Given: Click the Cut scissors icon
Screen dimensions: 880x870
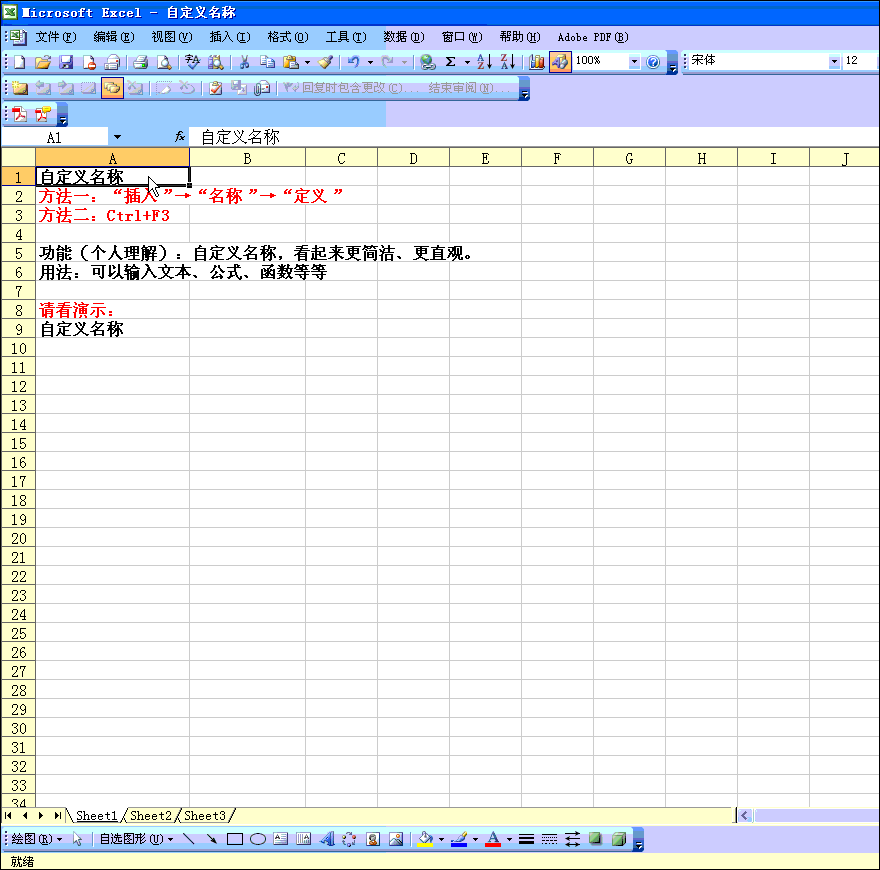Looking at the screenshot, I should point(243,62).
